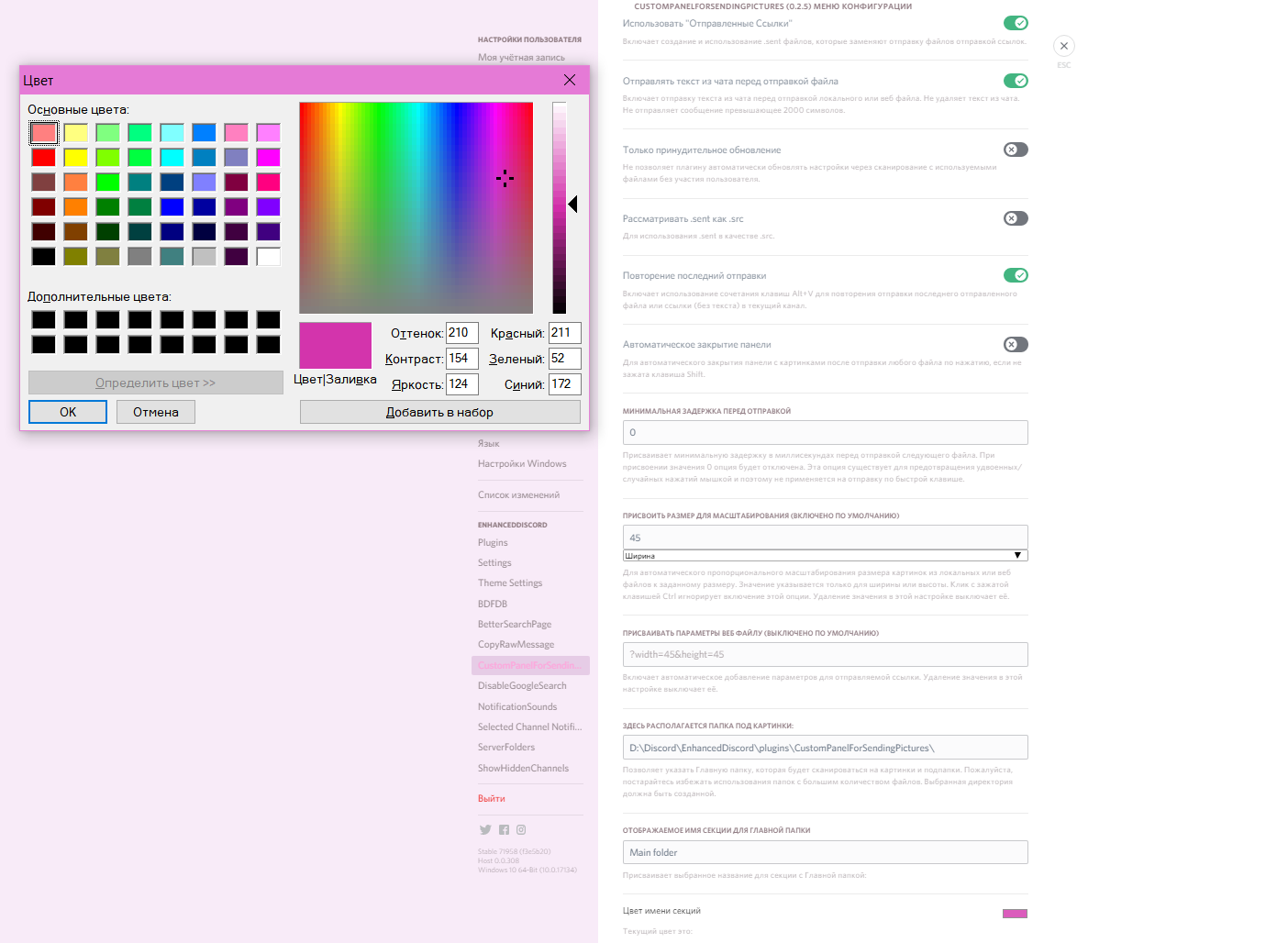Open NotificationSounds plugin settings
This screenshot has width=1288, height=943.
(x=517, y=706)
